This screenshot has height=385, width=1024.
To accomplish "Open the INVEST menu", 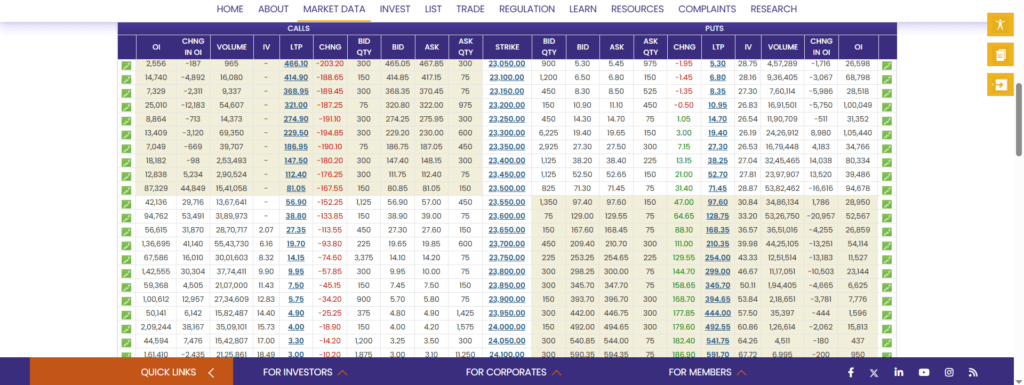I will (394, 9).
